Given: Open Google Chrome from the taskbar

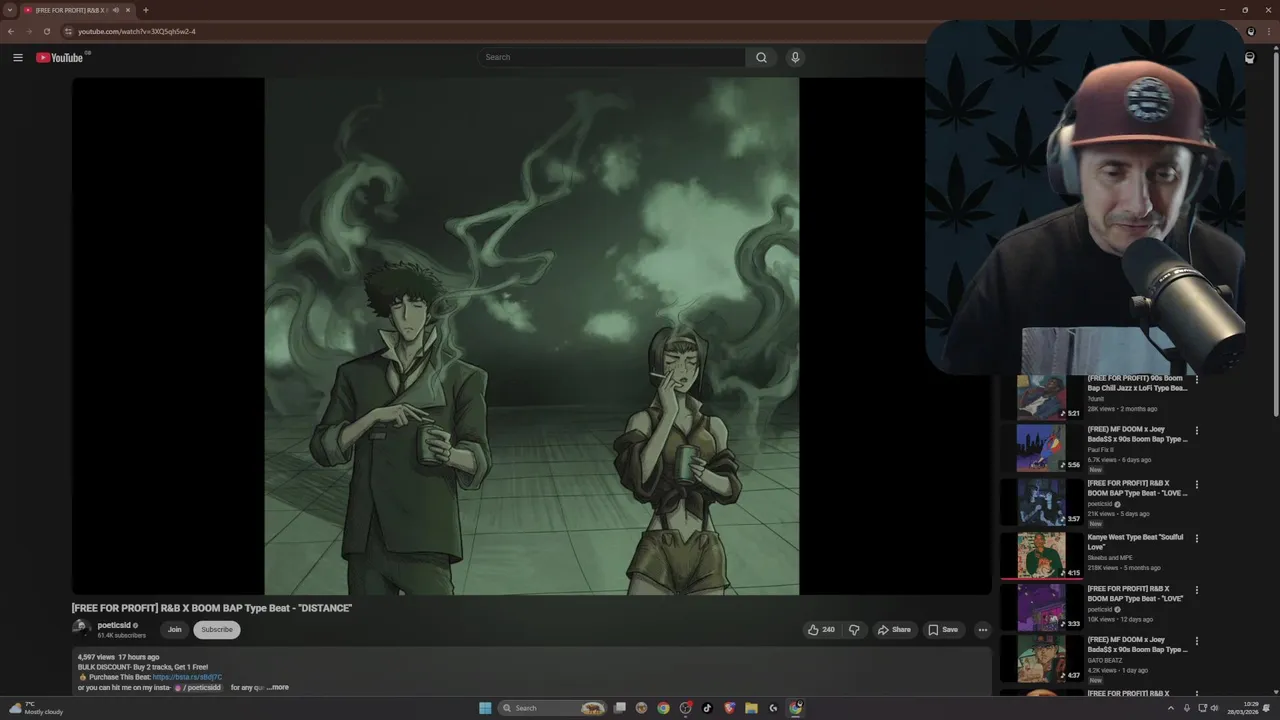Looking at the screenshot, I should pos(663,708).
